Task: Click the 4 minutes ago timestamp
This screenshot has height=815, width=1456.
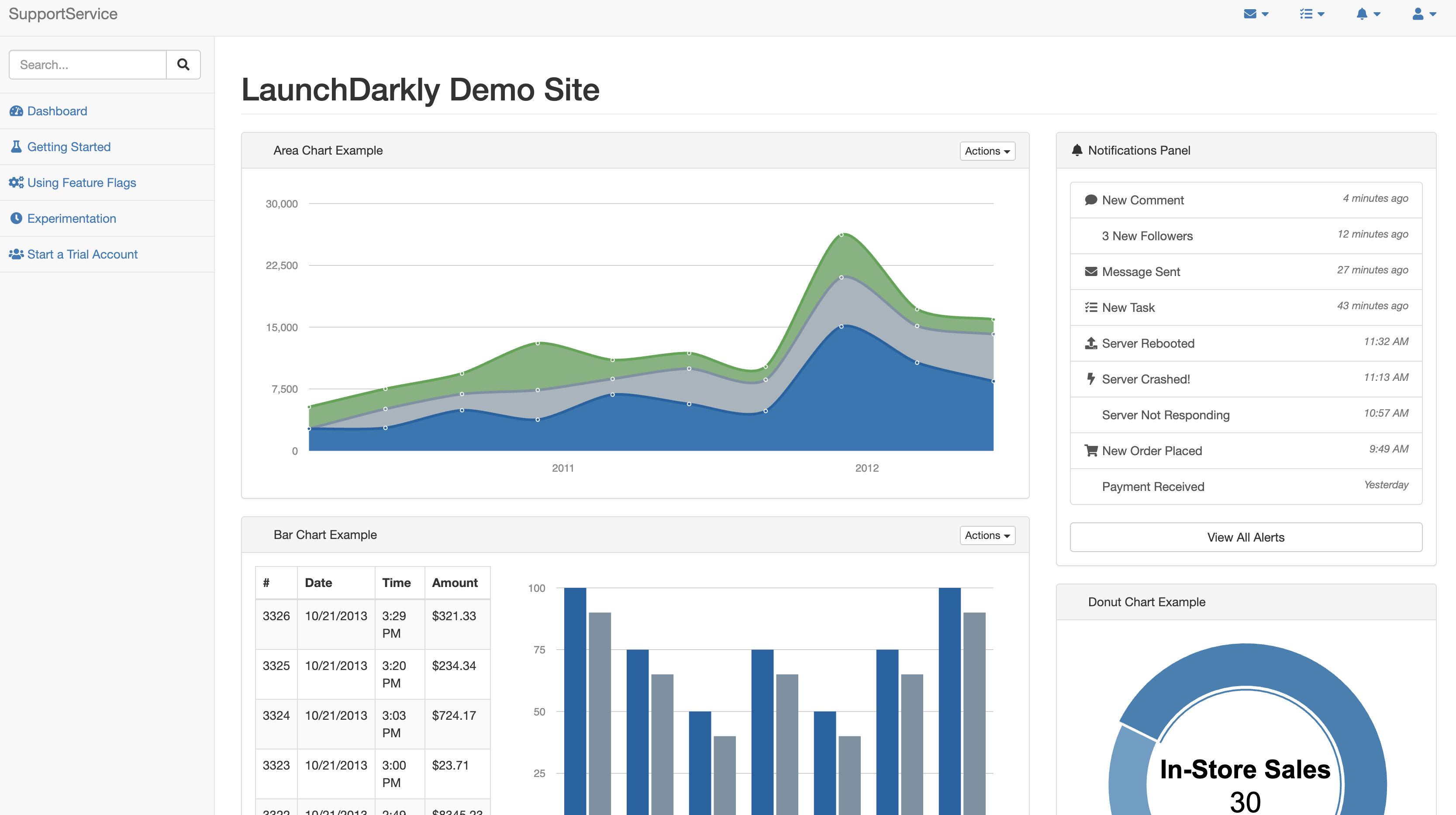Action: tap(1375, 198)
